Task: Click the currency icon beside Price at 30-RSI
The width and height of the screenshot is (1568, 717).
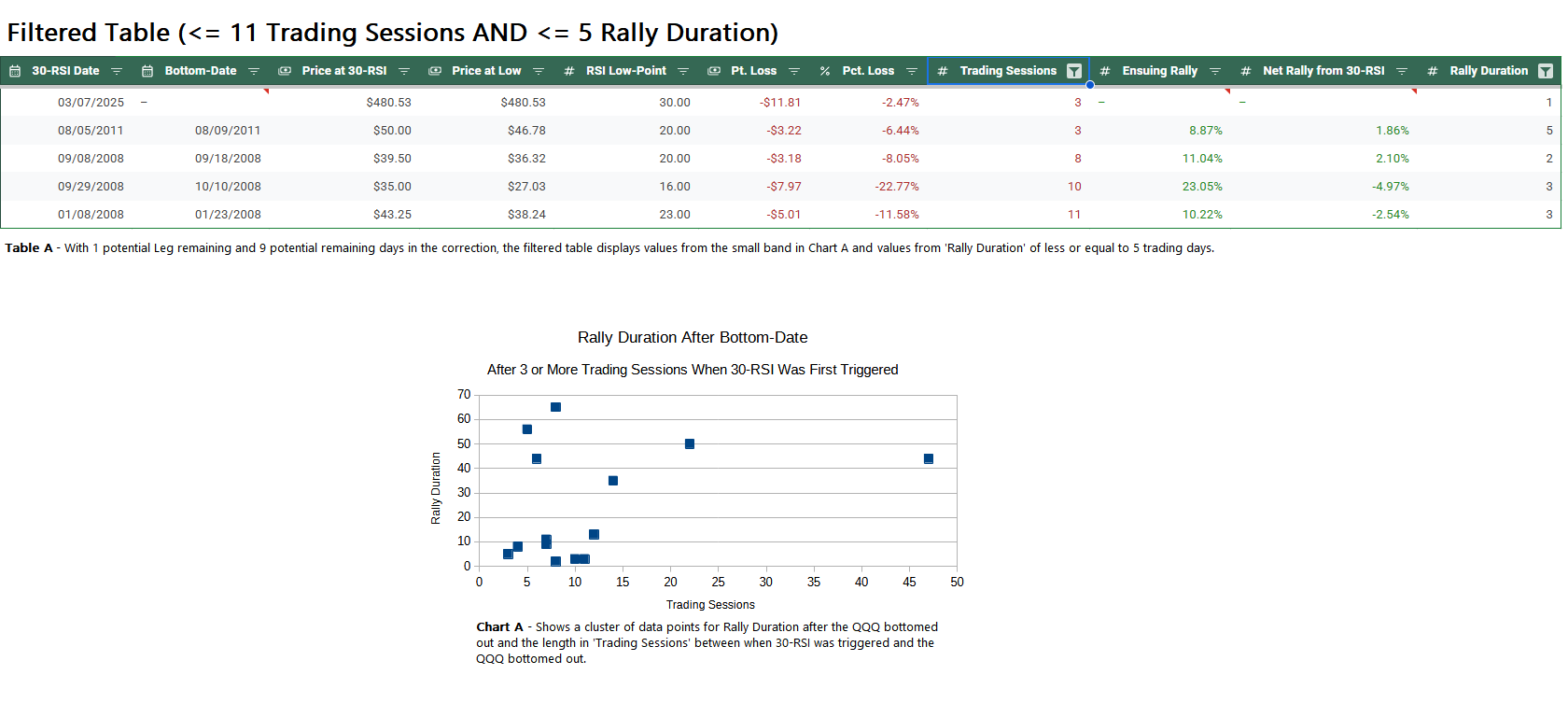Action: click(x=285, y=71)
